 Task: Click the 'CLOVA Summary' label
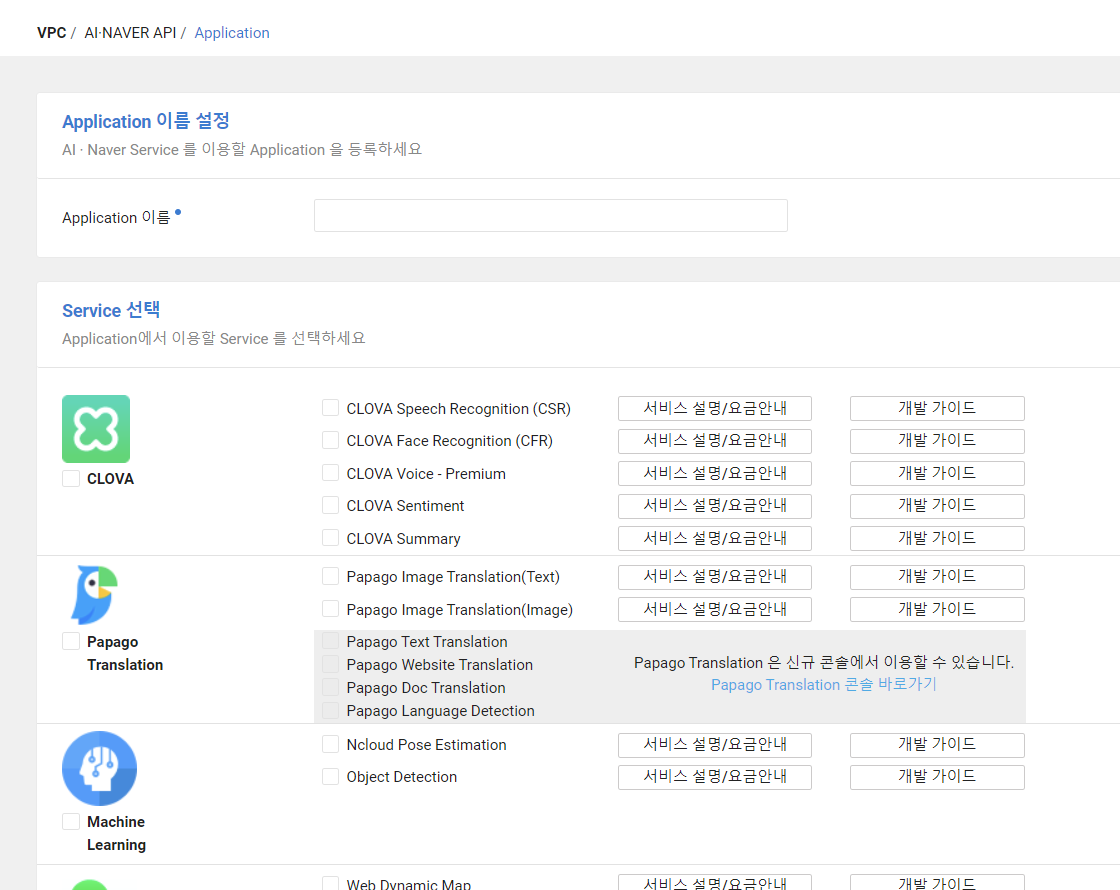tap(404, 539)
